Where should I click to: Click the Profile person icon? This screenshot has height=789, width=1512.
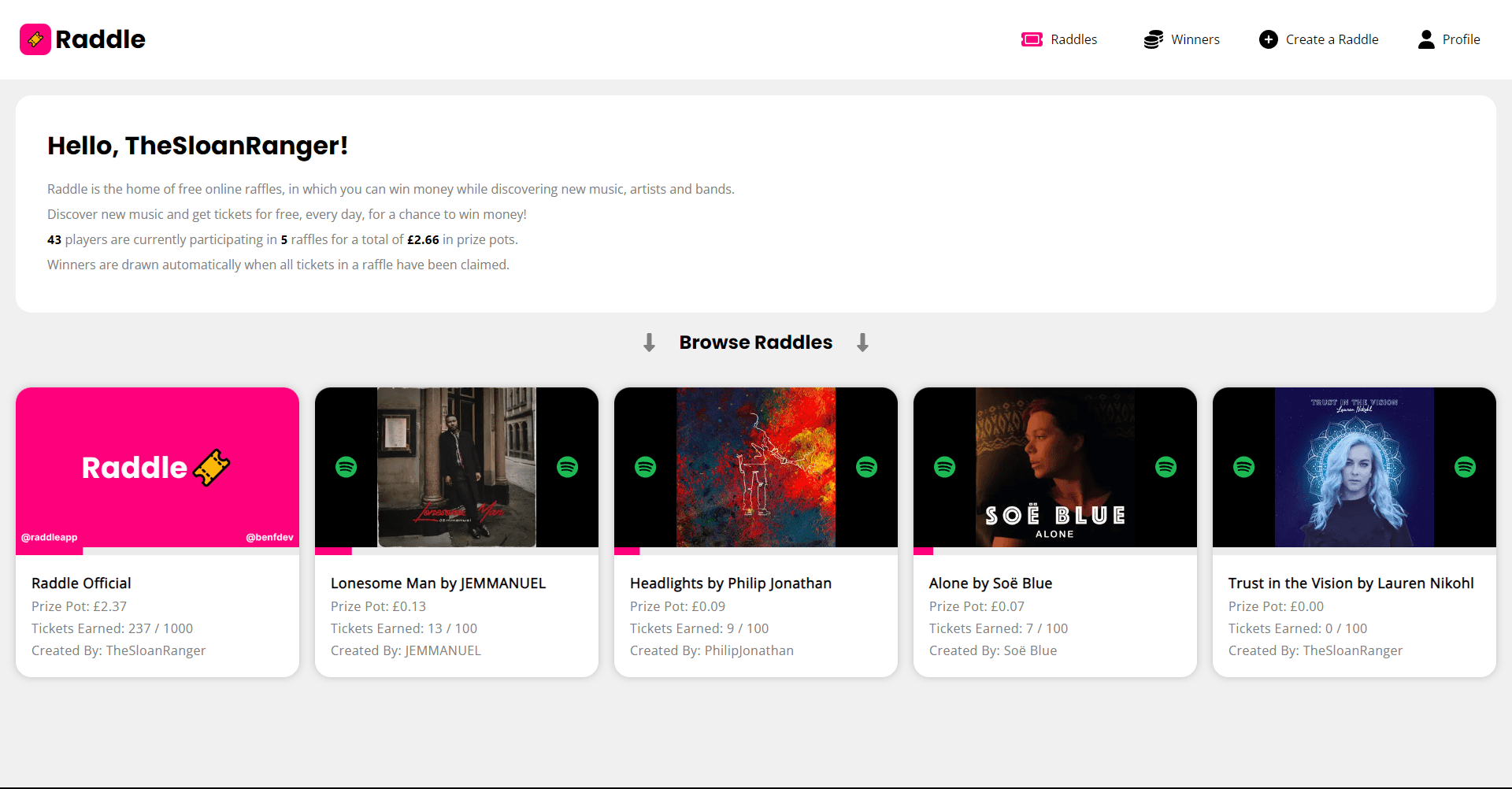coord(1426,39)
